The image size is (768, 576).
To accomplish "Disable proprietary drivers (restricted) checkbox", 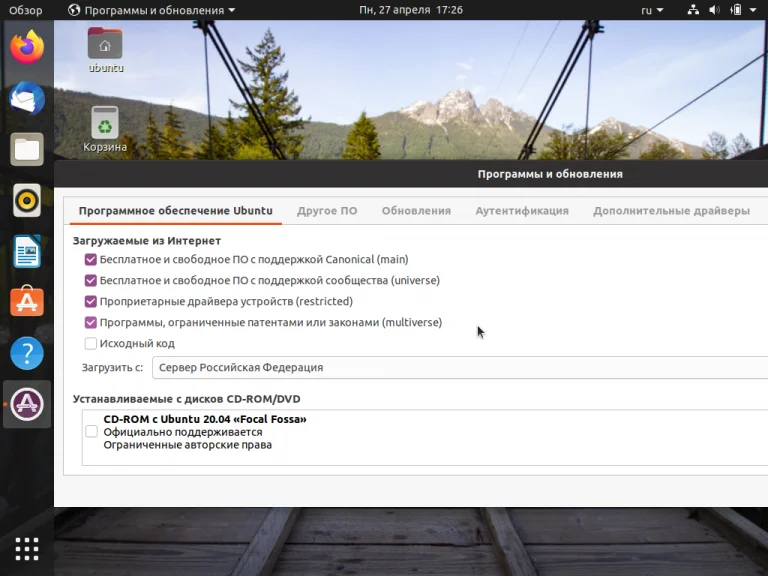I will click(x=91, y=301).
